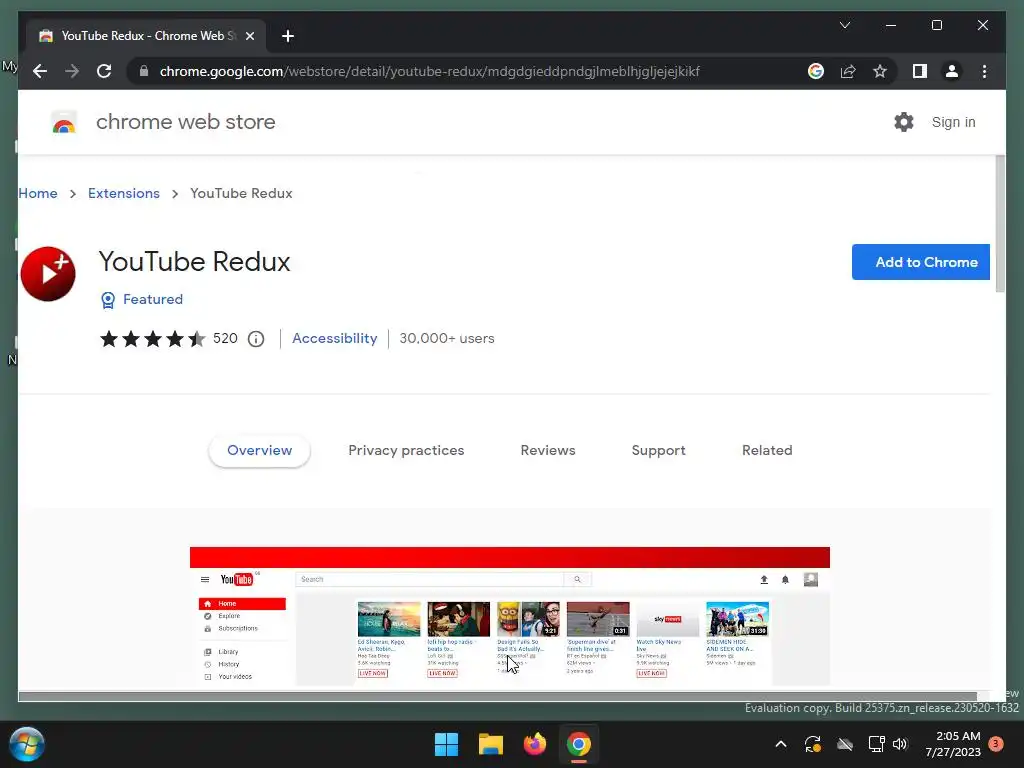The height and width of the screenshot is (768, 1024).
Task: Open a new tab with the plus button
Action: (287, 36)
